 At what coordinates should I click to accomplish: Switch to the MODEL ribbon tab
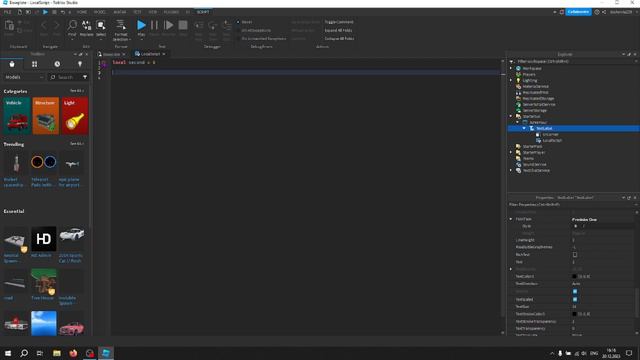(100, 12)
